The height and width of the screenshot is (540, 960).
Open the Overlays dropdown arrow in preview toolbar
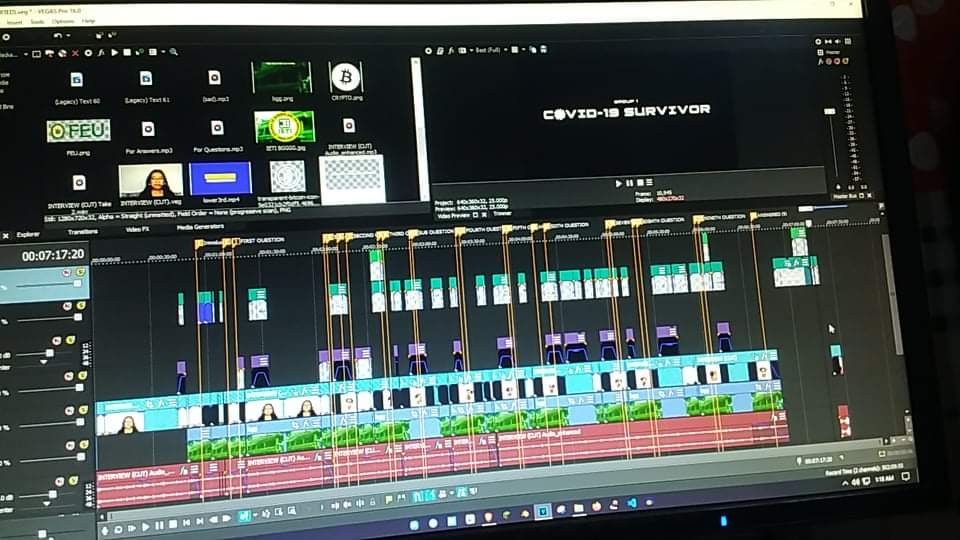(524, 50)
